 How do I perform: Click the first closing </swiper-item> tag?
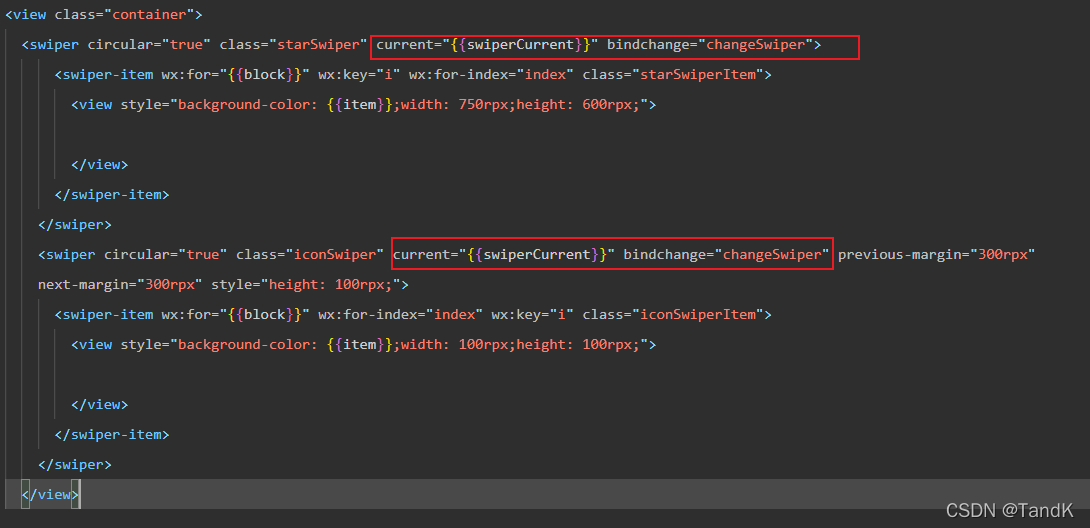coord(112,195)
